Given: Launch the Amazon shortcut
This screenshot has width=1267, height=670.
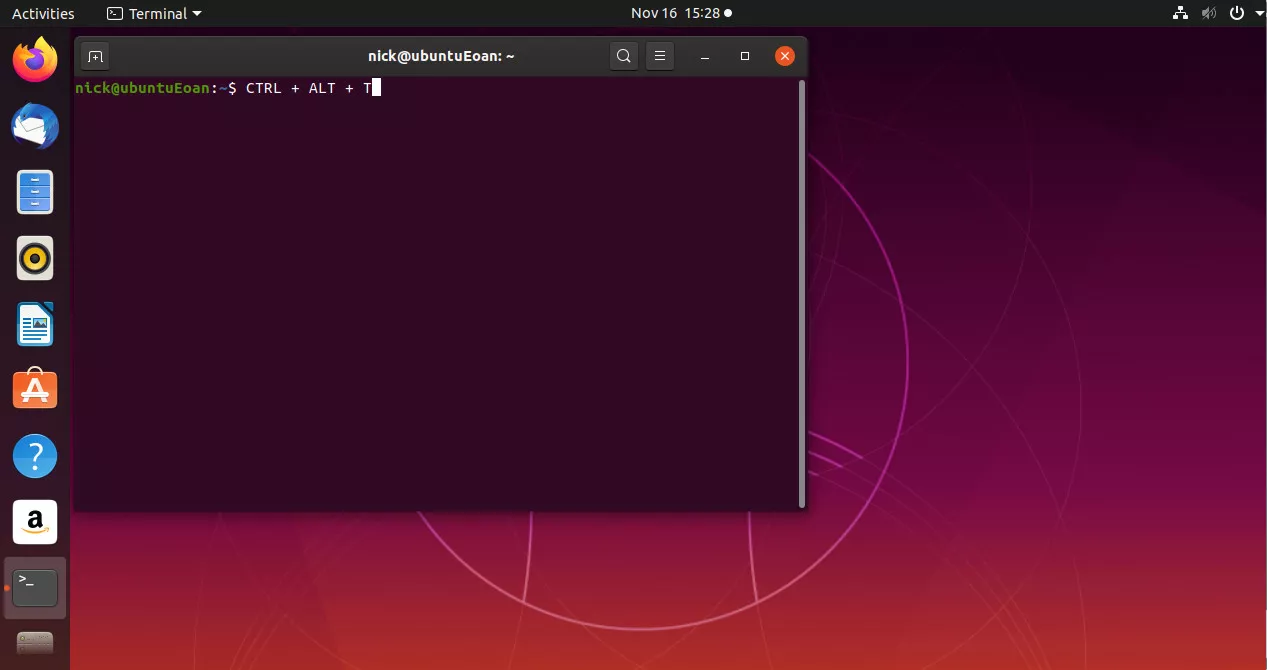Looking at the screenshot, I should click(x=34, y=521).
